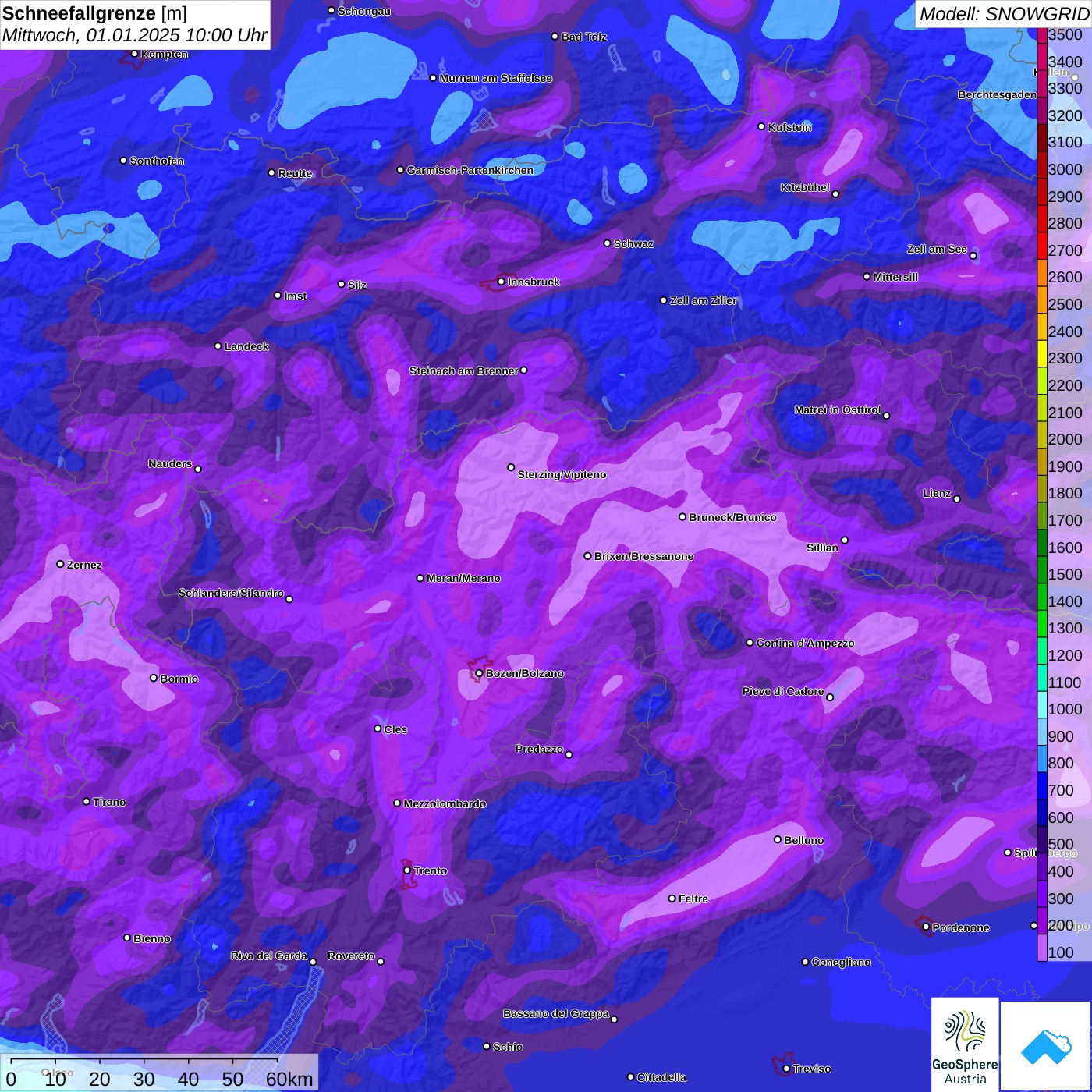Click the date 'Mittwoch, 01.01.2025 10:00 Uhr'
Screen dimensions: 1092x1092
pos(134,35)
